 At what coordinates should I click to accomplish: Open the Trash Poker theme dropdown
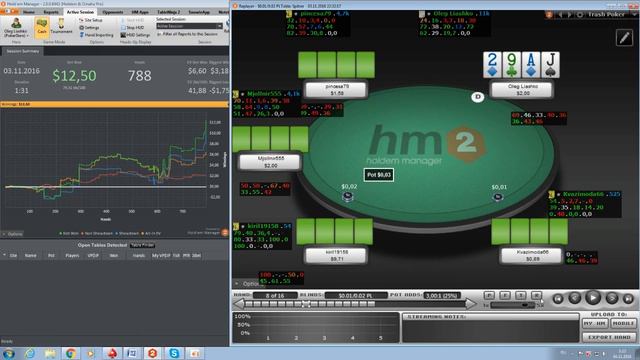pos(634,14)
